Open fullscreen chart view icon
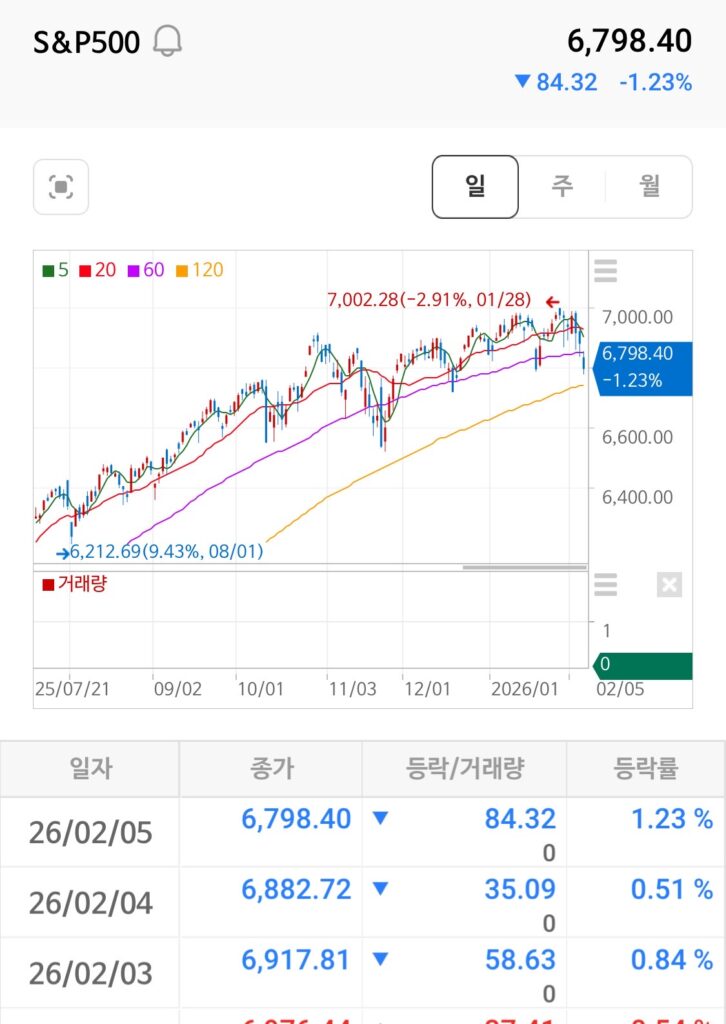This screenshot has height=1024, width=726. click(61, 187)
